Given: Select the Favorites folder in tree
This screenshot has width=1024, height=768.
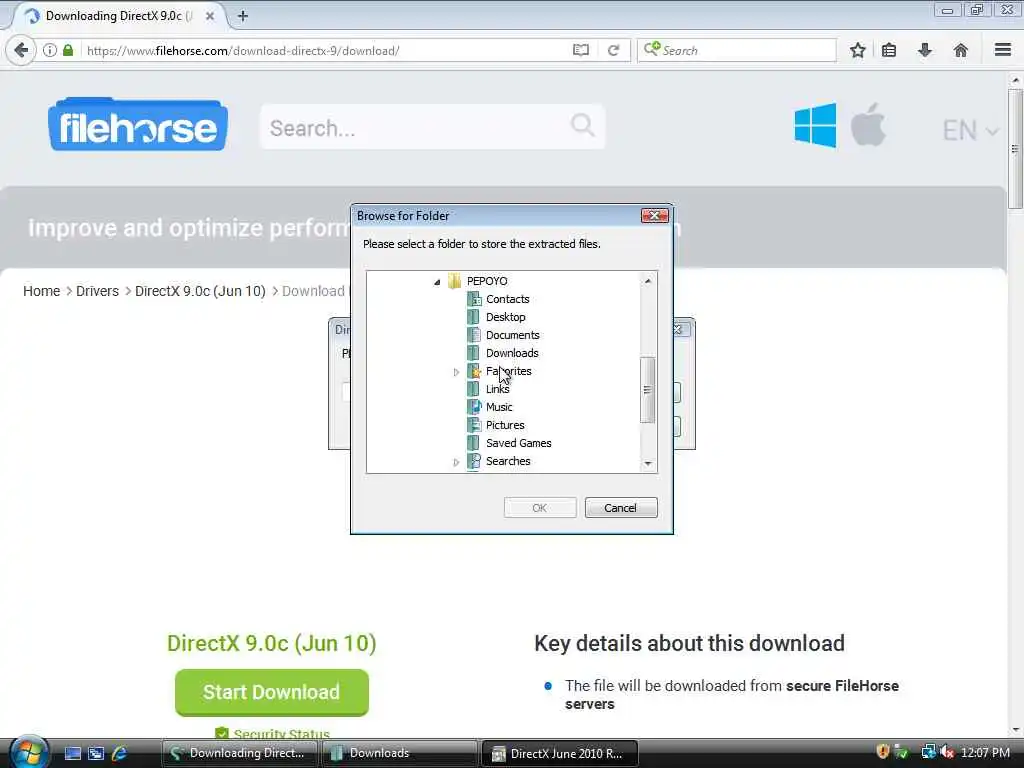Looking at the screenshot, I should (x=508, y=371).
